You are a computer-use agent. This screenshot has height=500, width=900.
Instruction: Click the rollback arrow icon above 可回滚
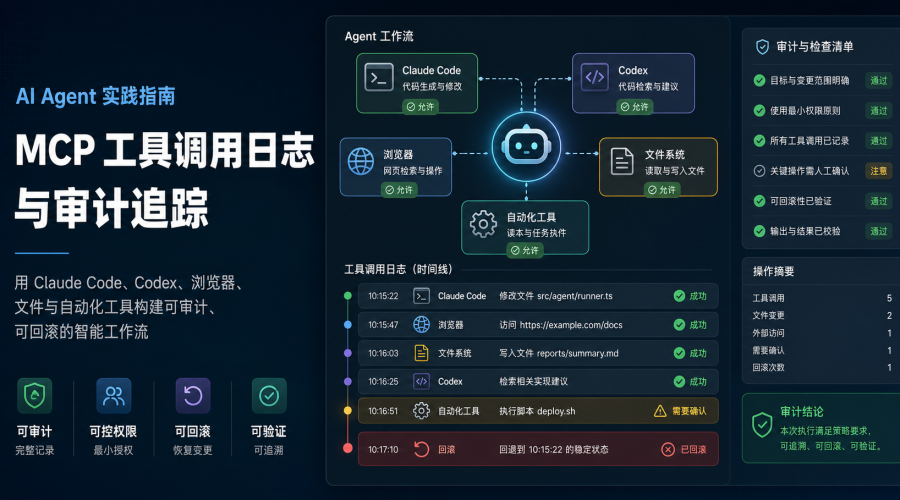tap(193, 396)
